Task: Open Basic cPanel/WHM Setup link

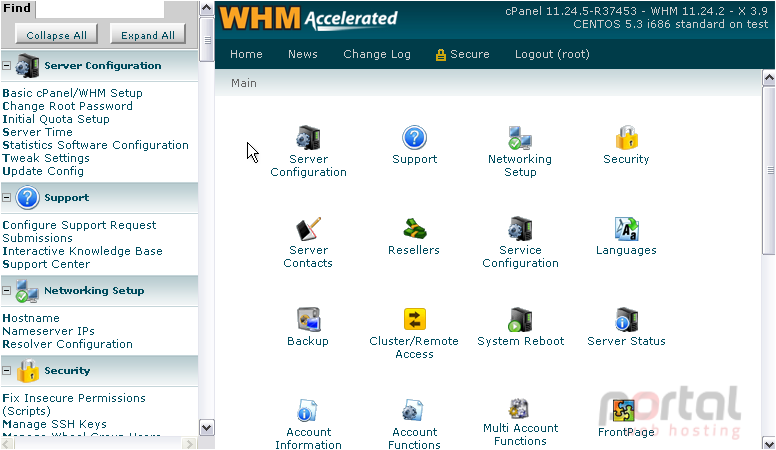Action: click(x=72, y=93)
